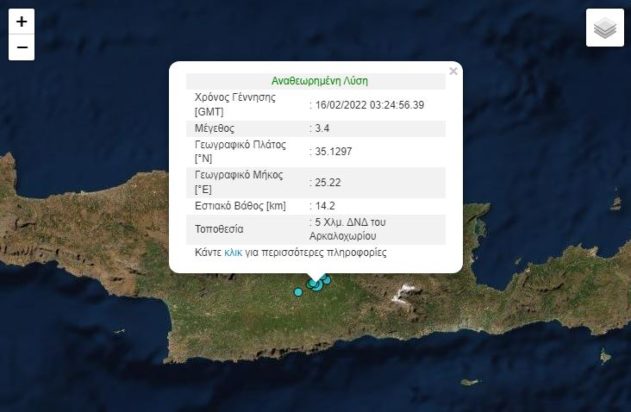631x412 pixels.
Task: Open the map layers selector
Action: tap(604, 28)
